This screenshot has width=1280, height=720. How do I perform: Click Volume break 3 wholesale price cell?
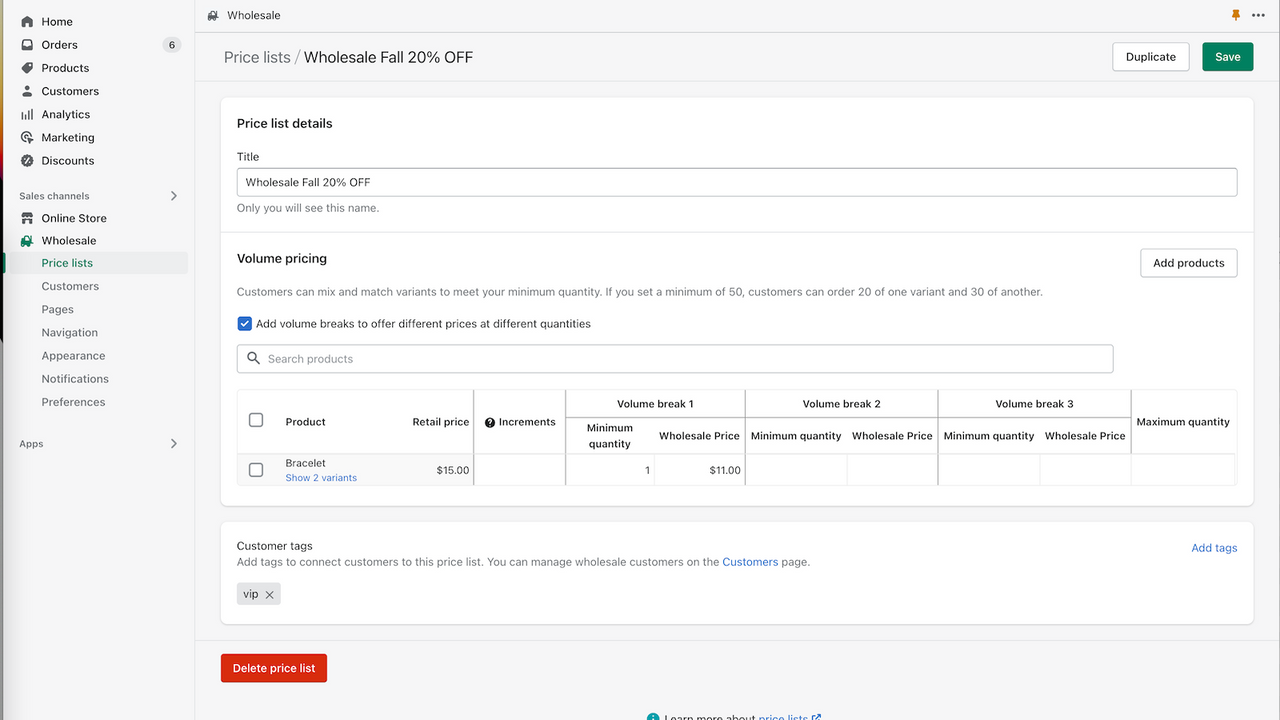(1085, 470)
